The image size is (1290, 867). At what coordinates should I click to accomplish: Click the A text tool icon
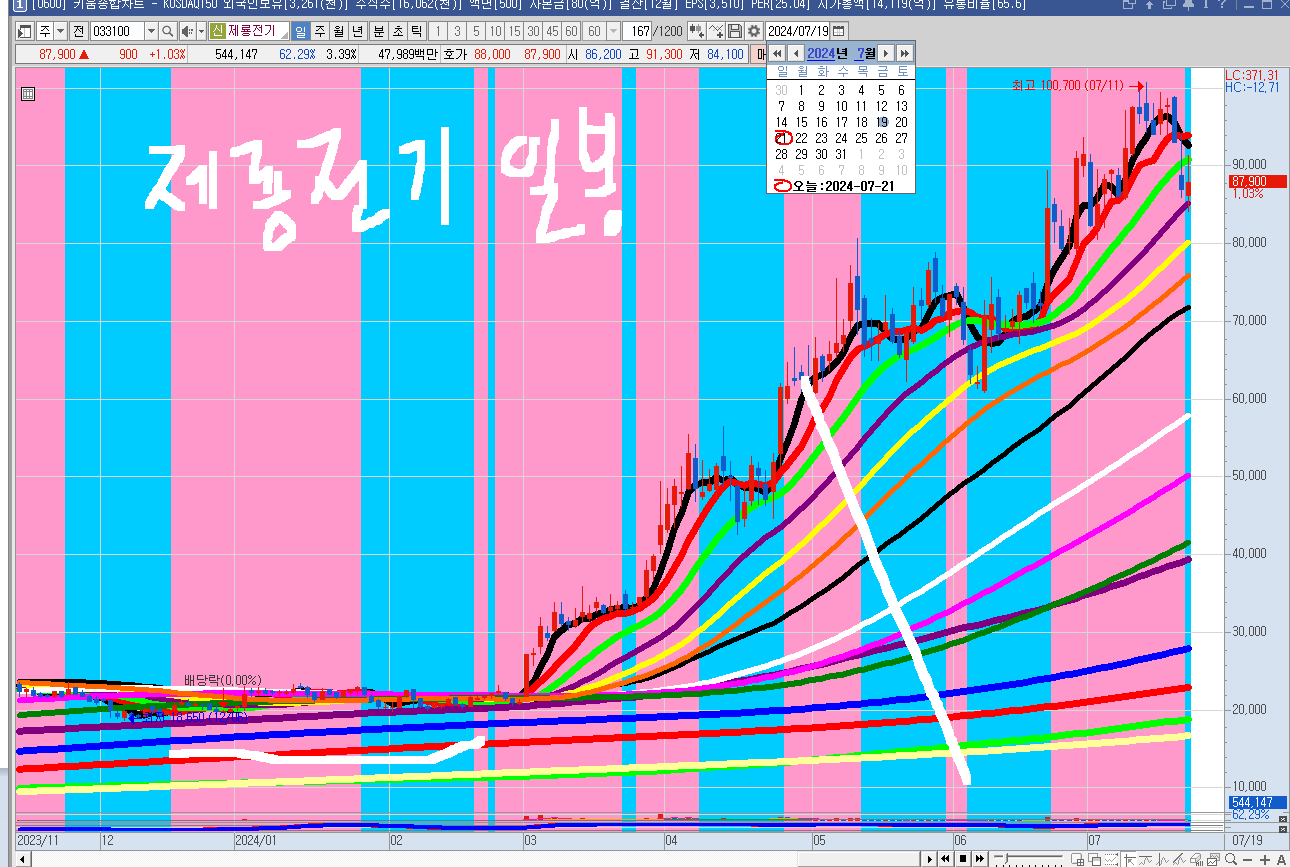[x=1281, y=859]
